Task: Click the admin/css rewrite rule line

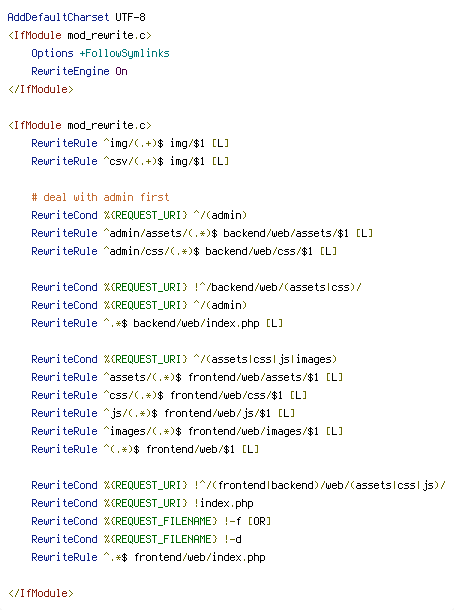Action: [184, 251]
